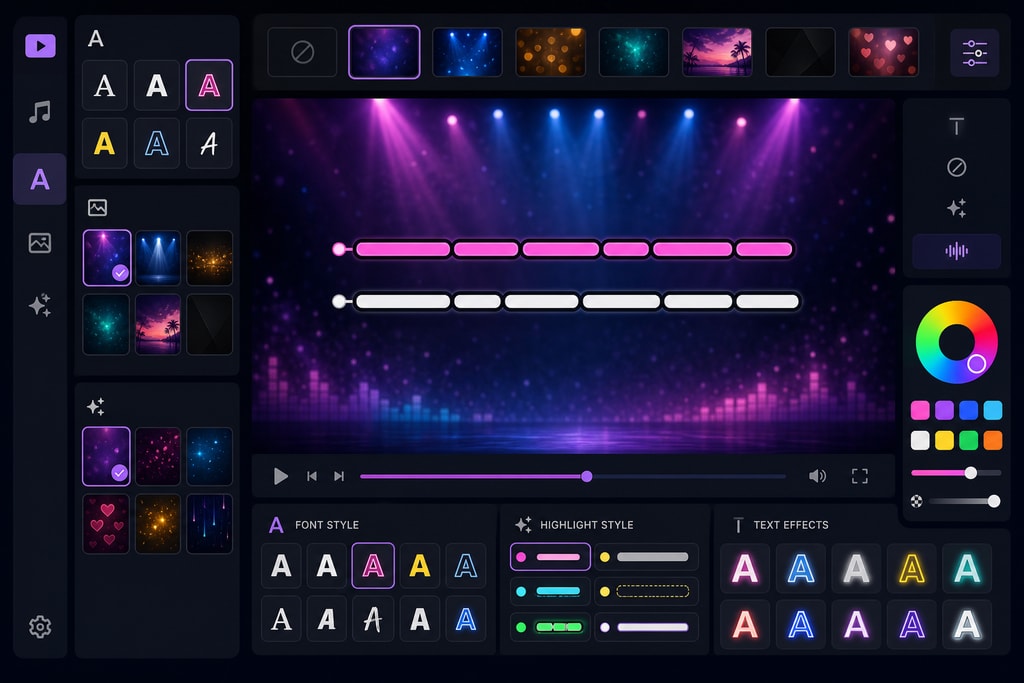The height and width of the screenshot is (683, 1024).
Task: Select the teal sparkle thumbnail in top strip
Action: 633,52
